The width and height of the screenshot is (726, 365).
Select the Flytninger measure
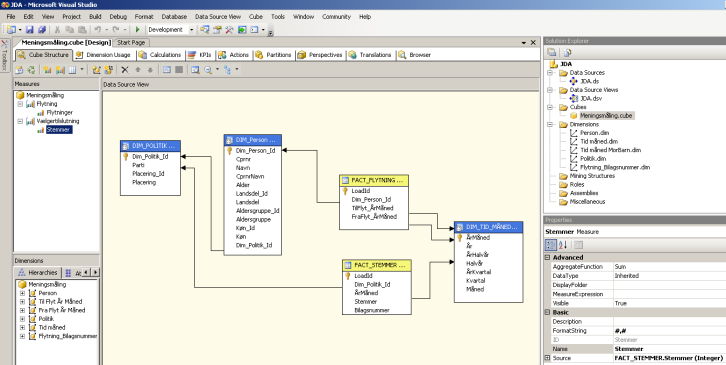coord(60,113)
